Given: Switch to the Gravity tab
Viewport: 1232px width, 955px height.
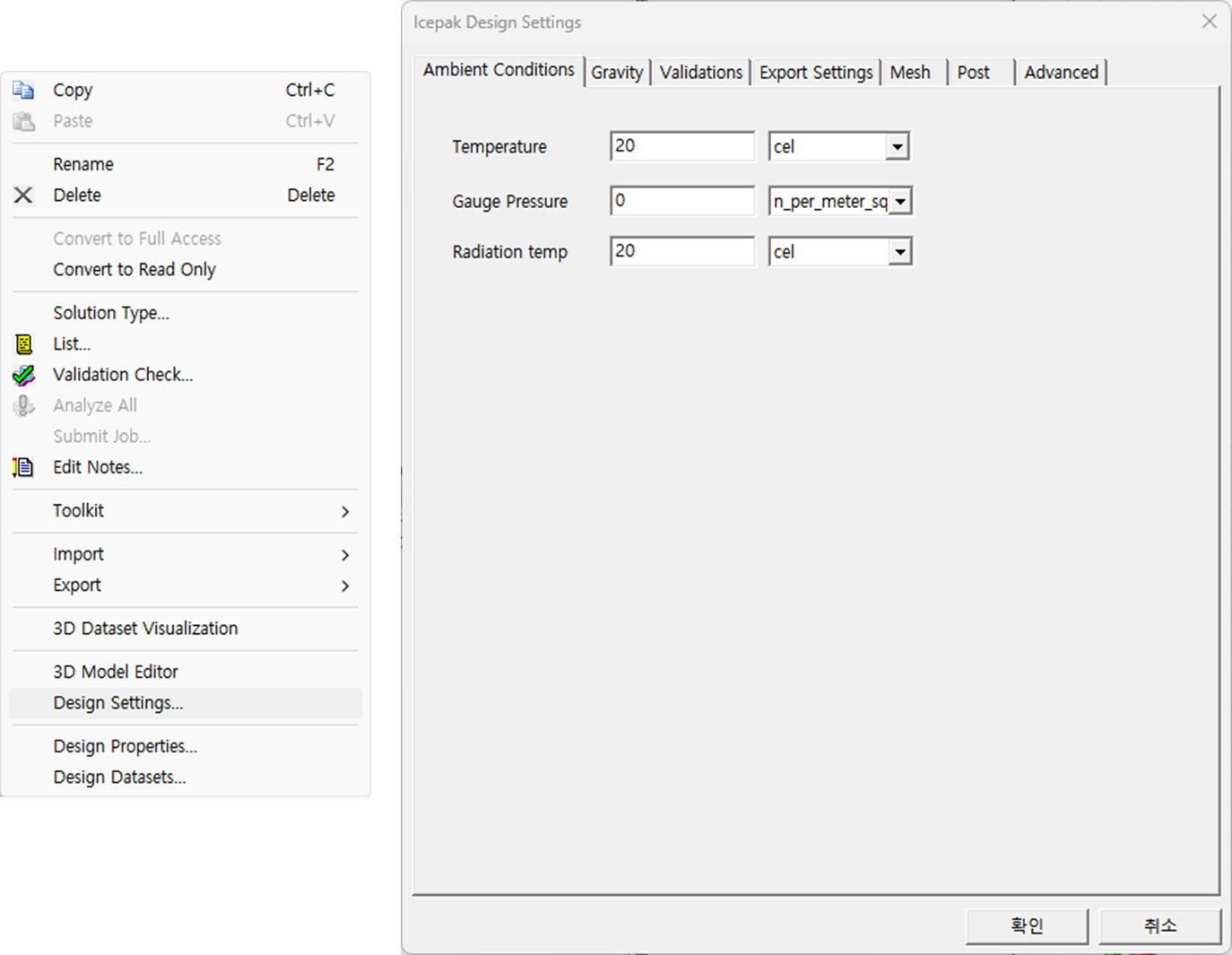Looking at the screenshot, I should coord(617,73).
